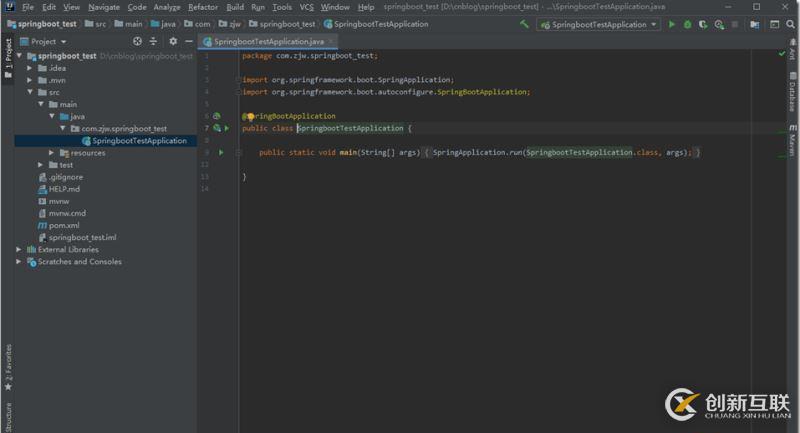Click the zjw breadcrumb in navigation bar
This screenshot has width=800, height=433.
click(230, 24)
